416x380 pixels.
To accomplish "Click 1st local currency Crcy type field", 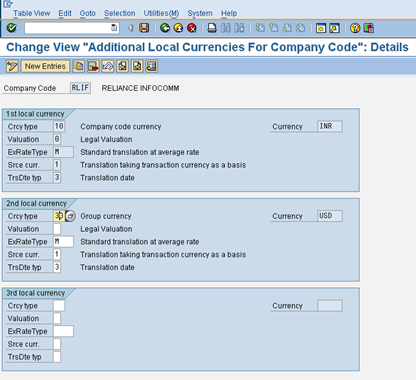I will [59, 126].
